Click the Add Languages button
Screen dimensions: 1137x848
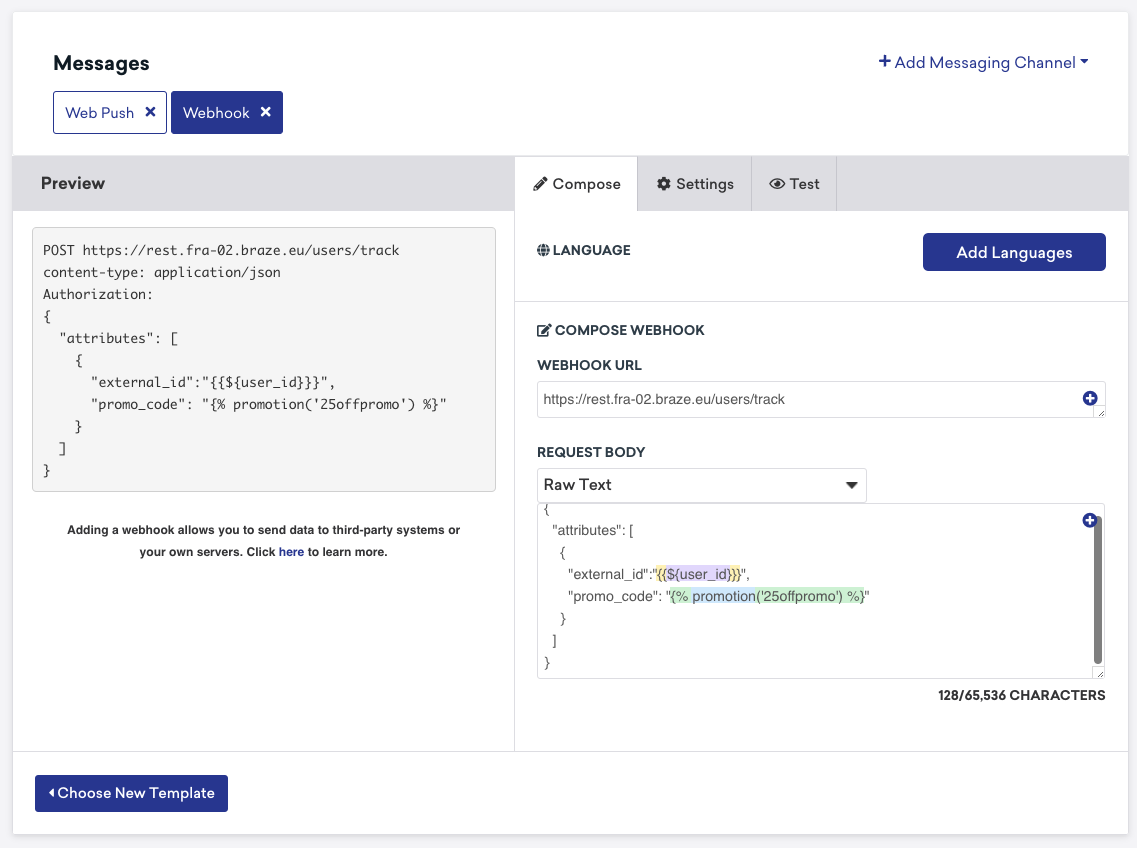pos(1013,252)
